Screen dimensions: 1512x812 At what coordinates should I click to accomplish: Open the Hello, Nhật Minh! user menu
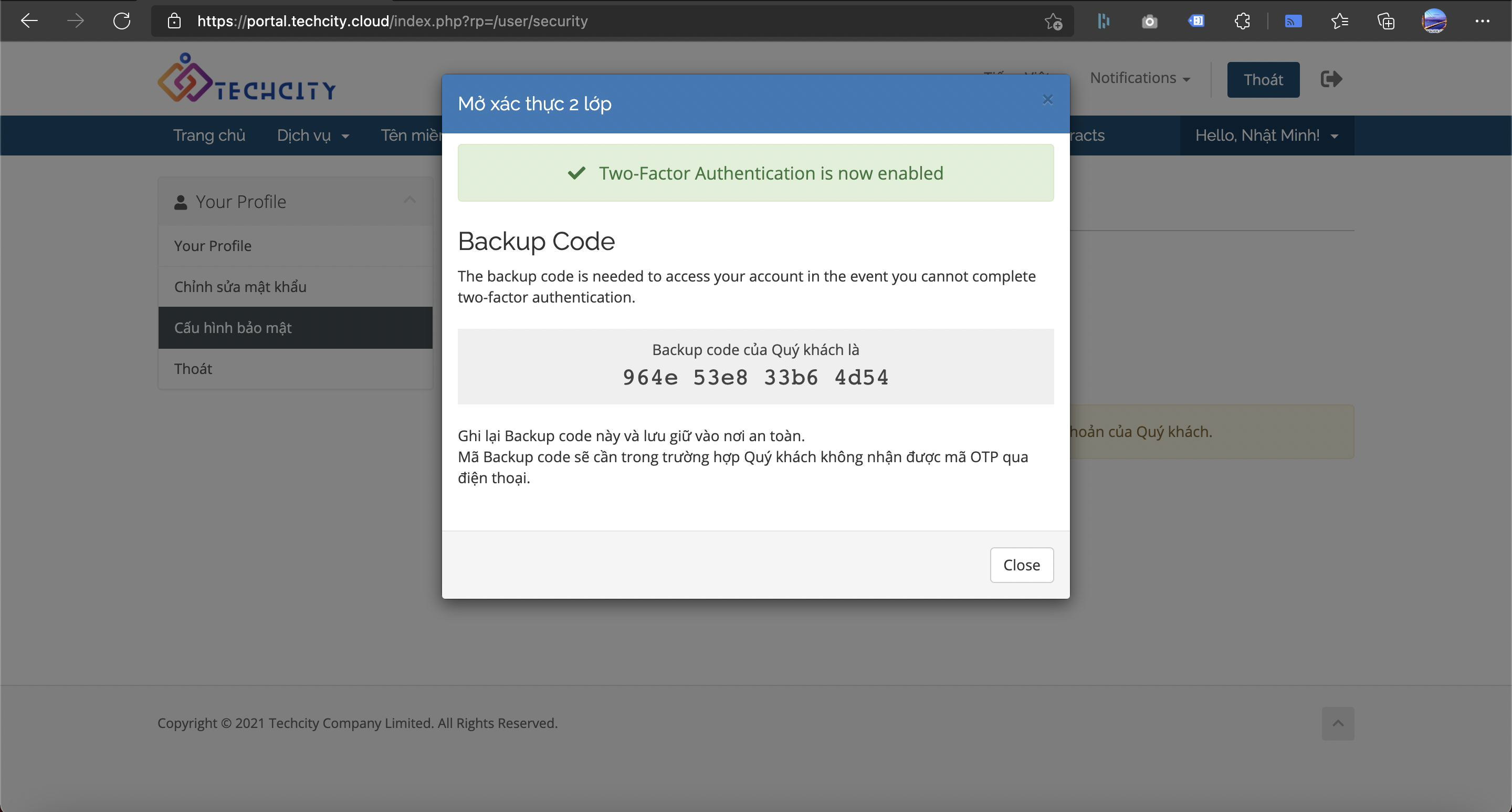[x=1267, y=136]
